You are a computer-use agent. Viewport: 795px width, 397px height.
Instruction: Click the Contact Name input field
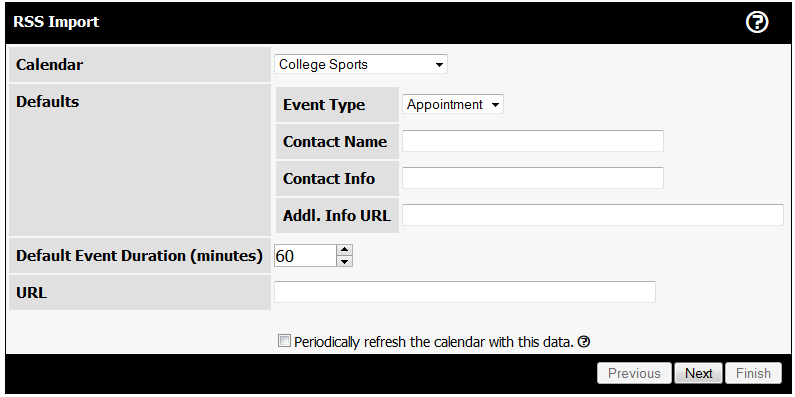(x=533, y=141)
